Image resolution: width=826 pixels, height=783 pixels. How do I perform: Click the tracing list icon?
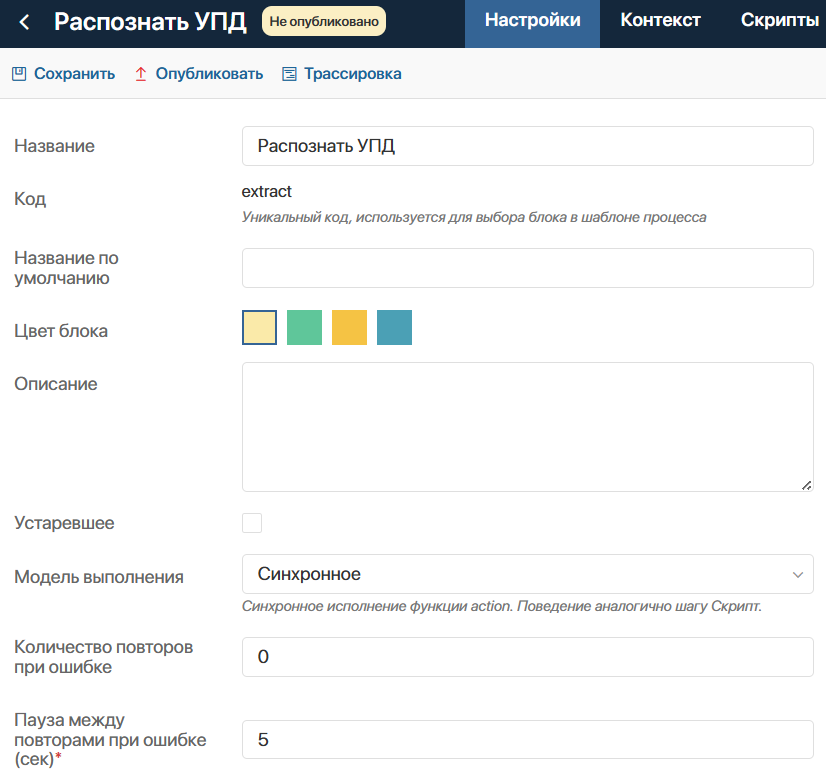coord(289,74)
